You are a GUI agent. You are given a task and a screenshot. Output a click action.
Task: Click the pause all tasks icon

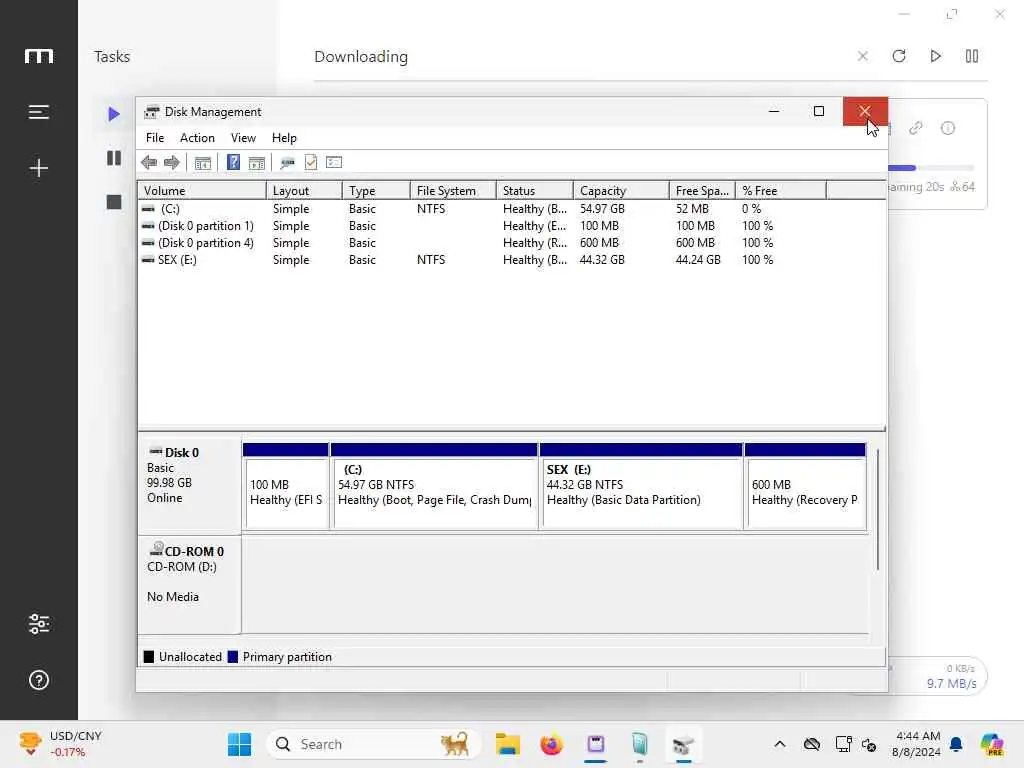pyautogui.click(x=972, y=56)
